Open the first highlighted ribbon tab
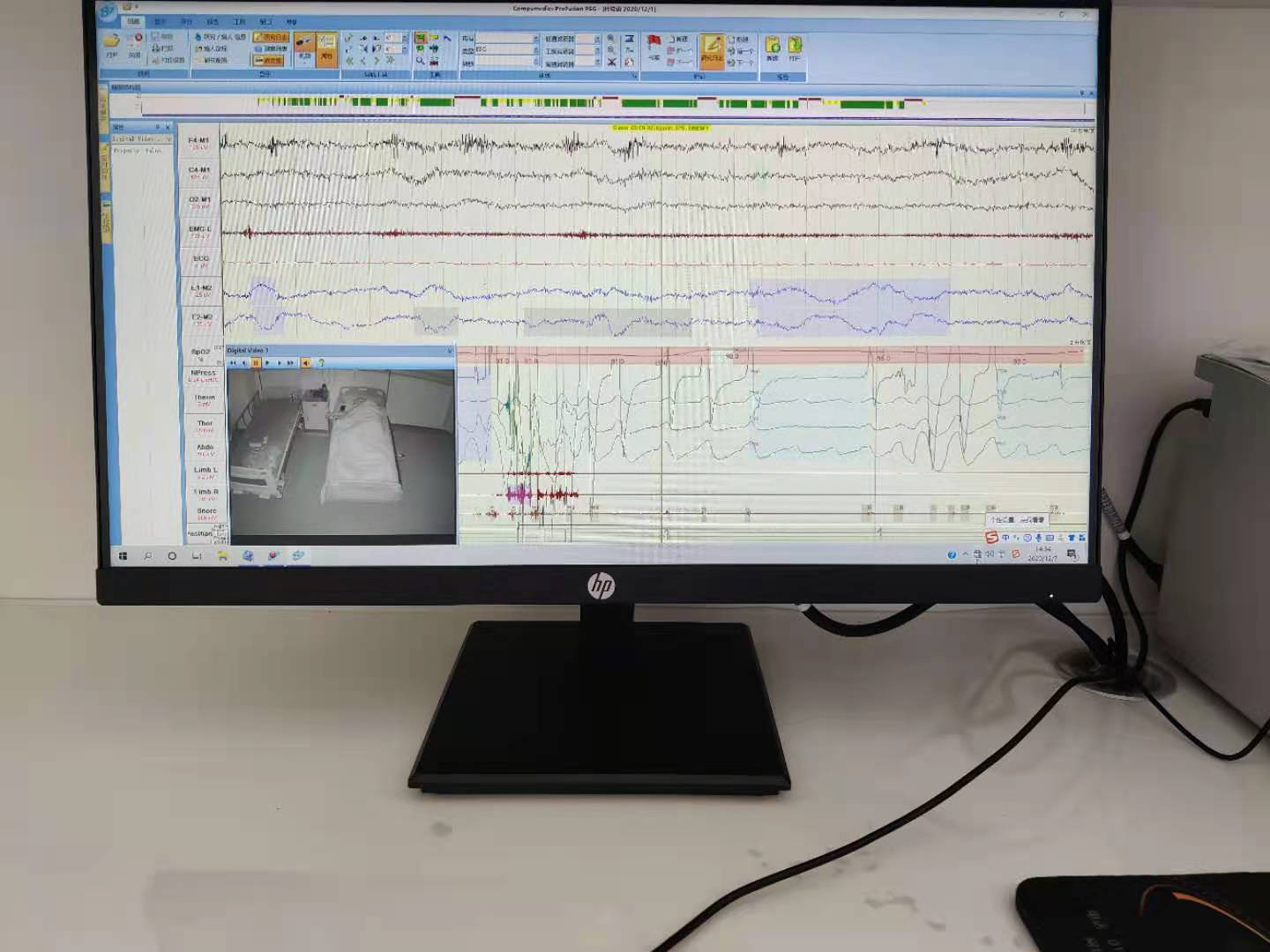This screenshot has width=1270, height=952. click(132, 21)
